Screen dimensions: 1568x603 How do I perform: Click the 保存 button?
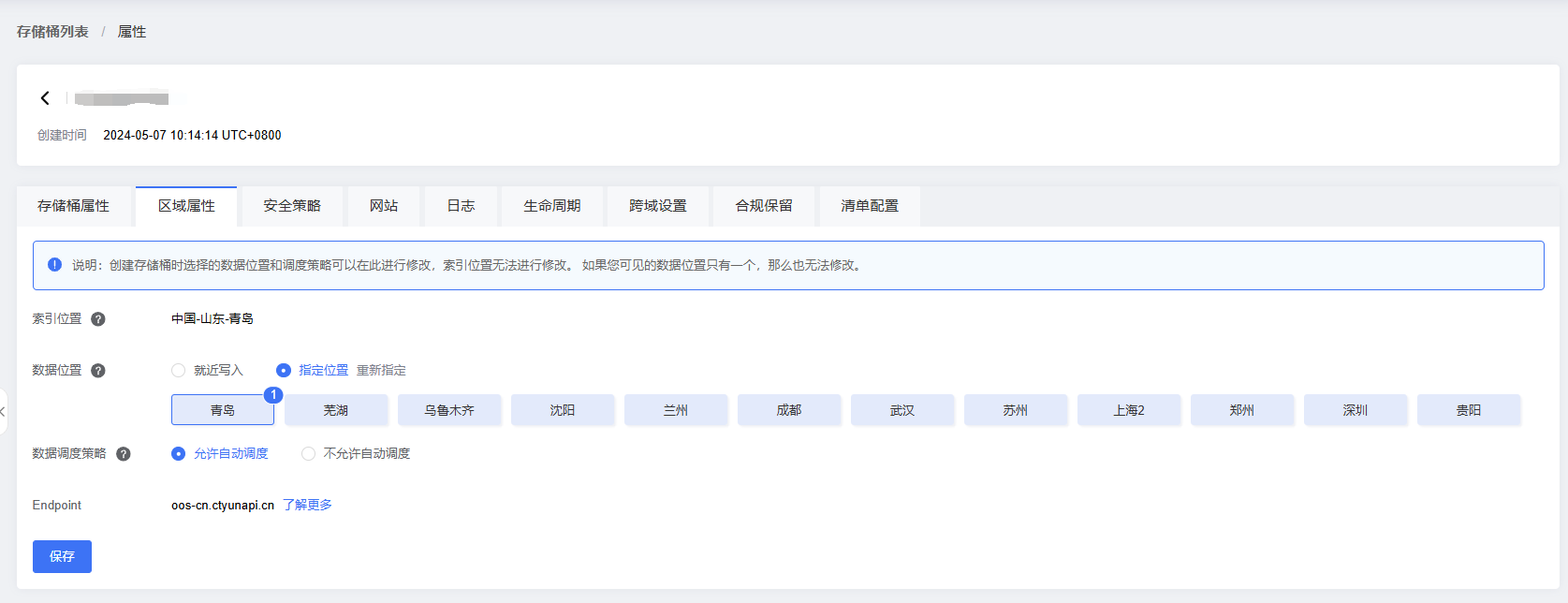(62, 556)
